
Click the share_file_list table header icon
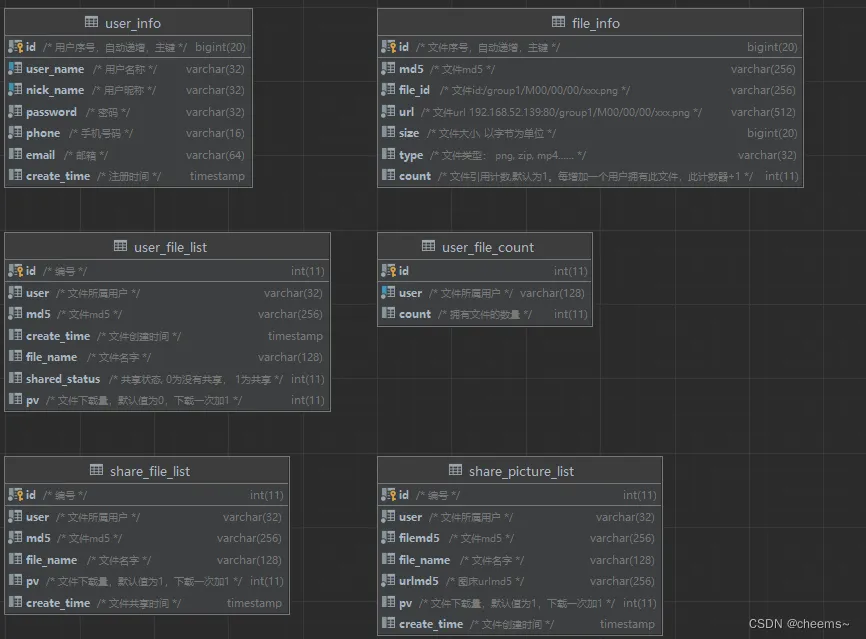[96, 470]
